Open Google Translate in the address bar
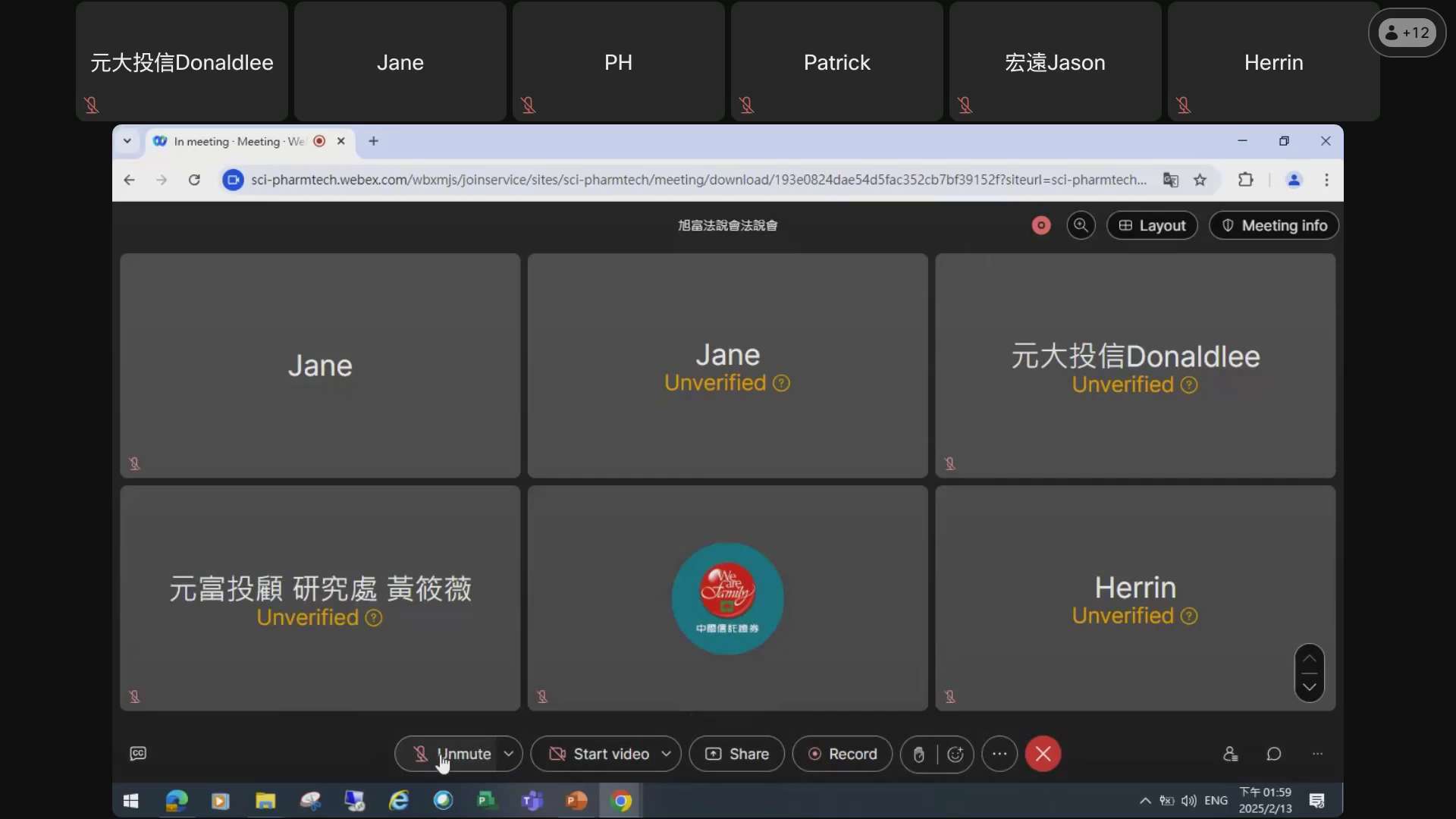Image resolution: width=1456 pixels, height=819 pixels. 1171,180
